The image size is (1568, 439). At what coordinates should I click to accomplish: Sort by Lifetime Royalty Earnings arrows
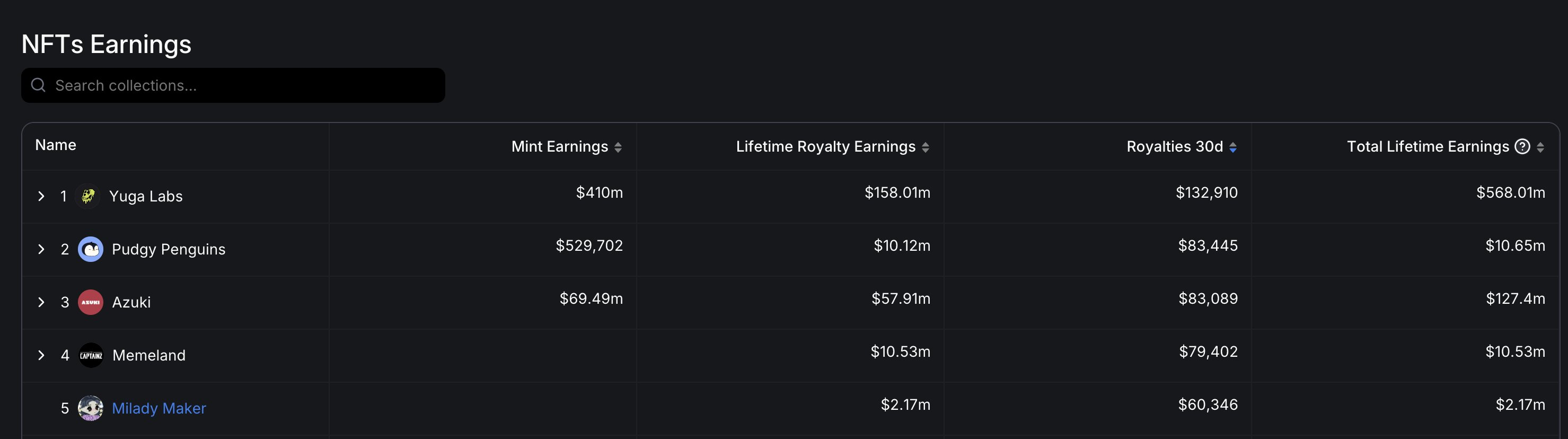coord(925,147)
